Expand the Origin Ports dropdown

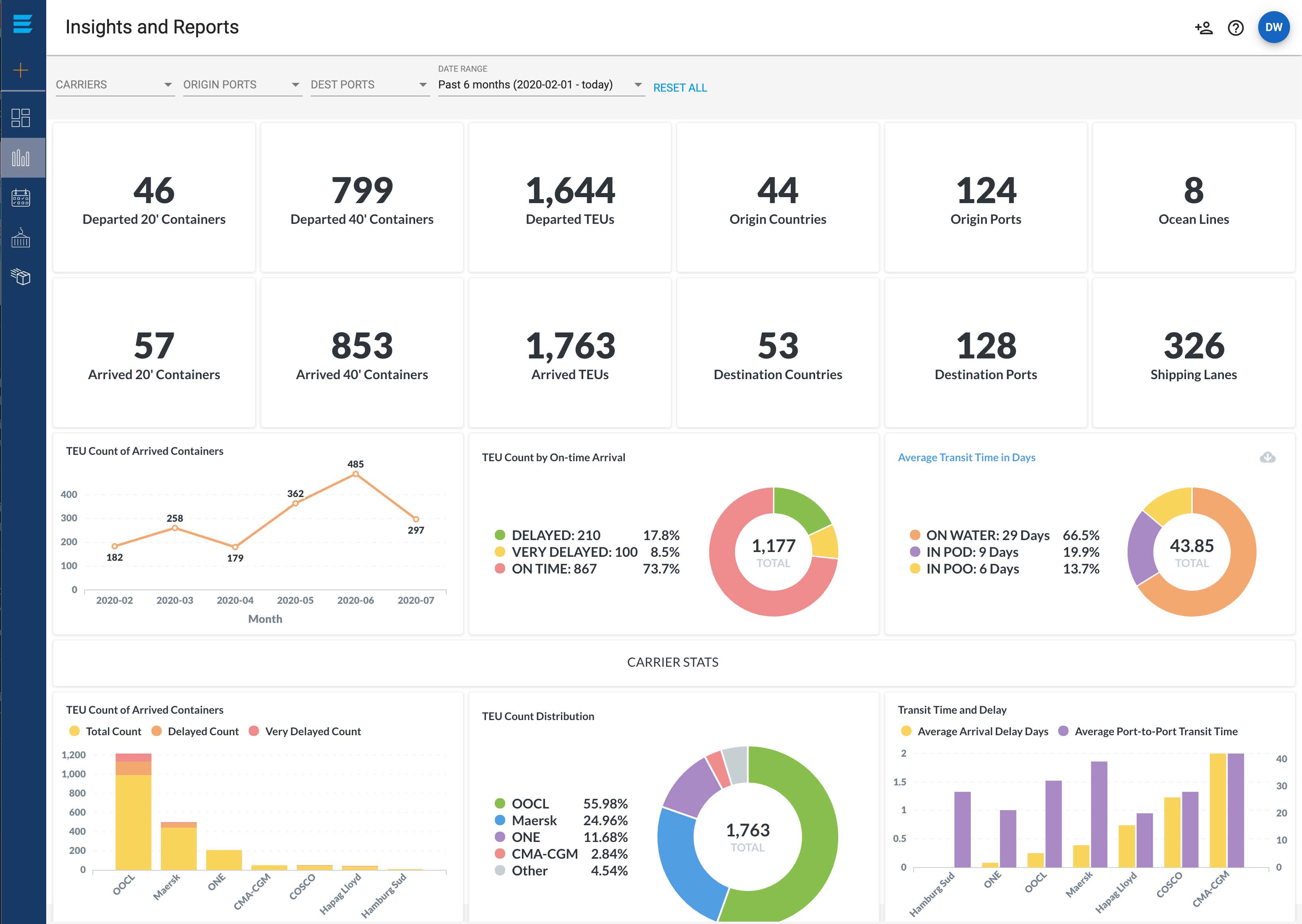tap(242, 85)
